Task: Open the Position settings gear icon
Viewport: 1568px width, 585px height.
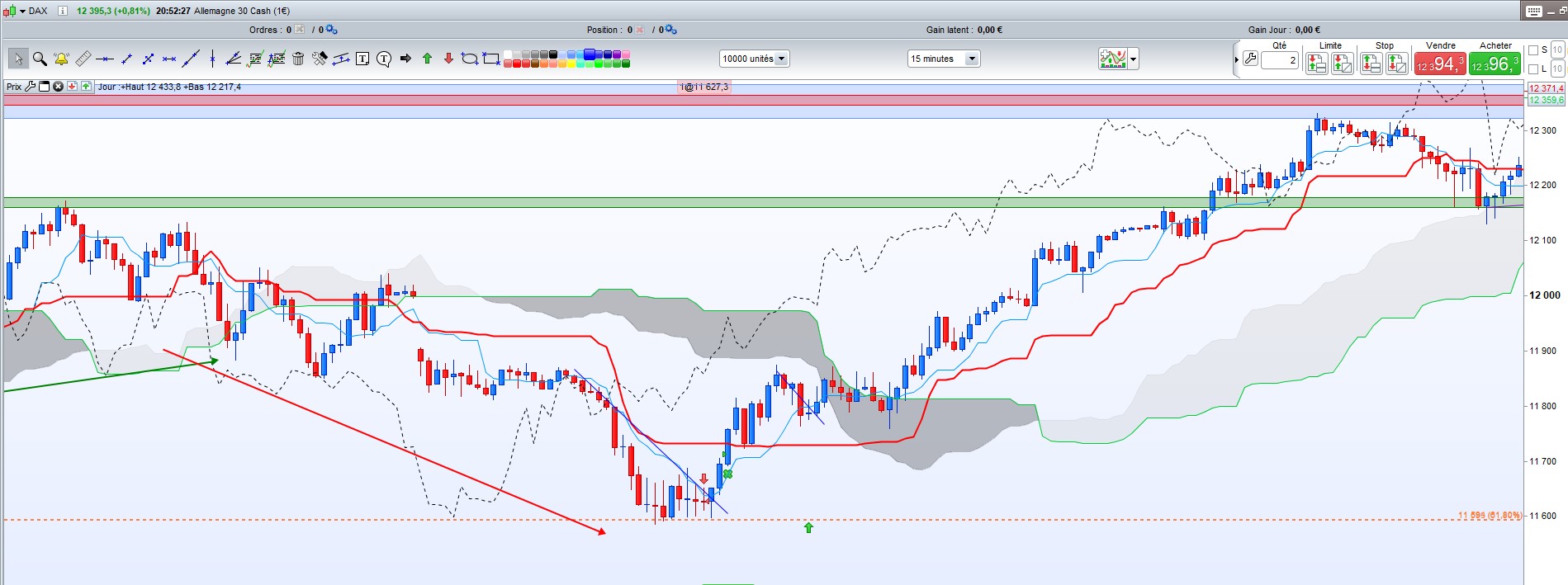Action: click(x=670, y=30)
